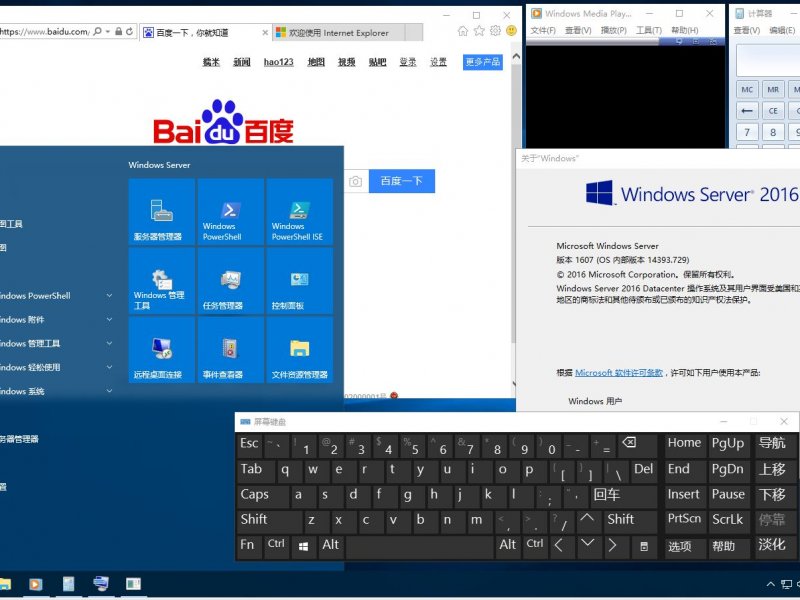Click the CE button in Calculator
Screen dimensions: 800x600
773,111
